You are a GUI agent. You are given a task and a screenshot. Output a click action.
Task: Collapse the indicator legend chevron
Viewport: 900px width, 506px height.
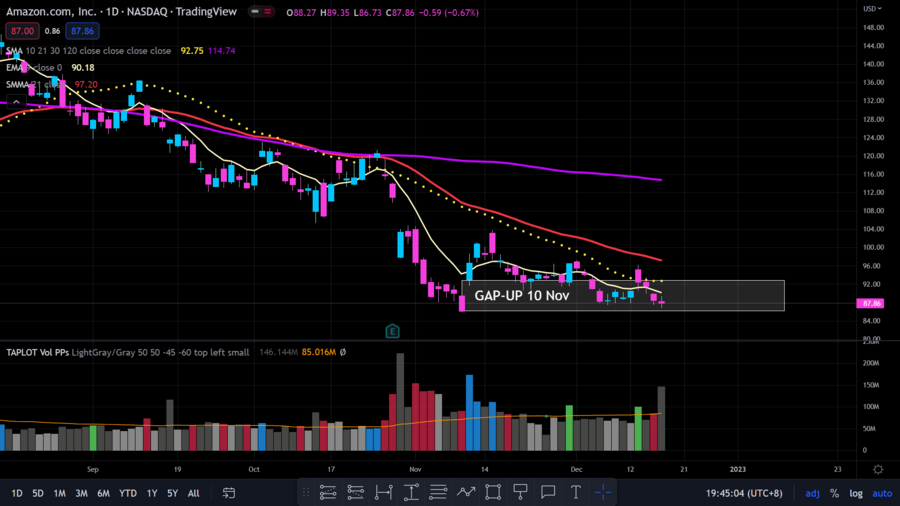point(16,102)
